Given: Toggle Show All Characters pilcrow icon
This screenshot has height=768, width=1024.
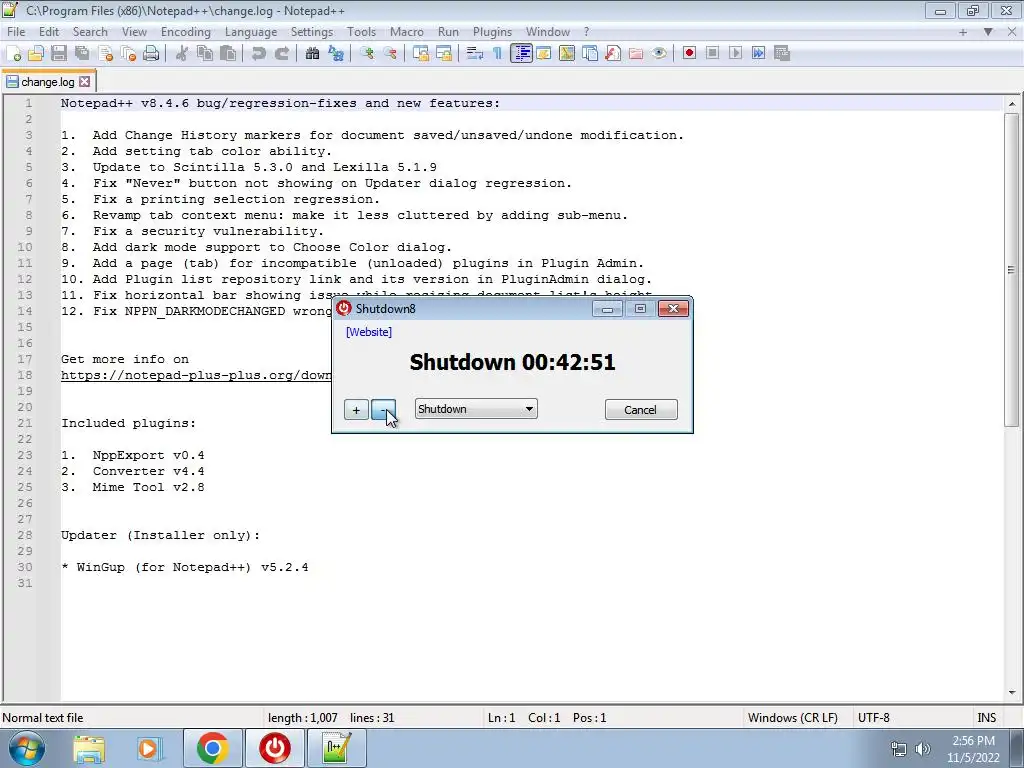Looking at the screenshot, I should pyautogui.click(x=498, y=54).
